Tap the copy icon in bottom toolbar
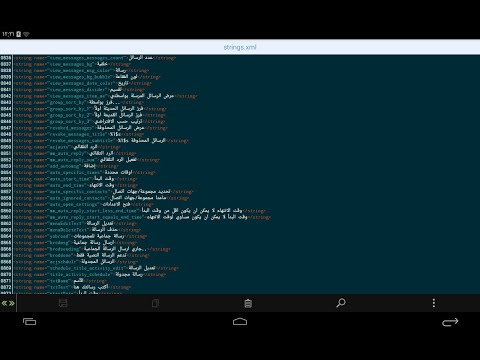Image resolution: width=480 pixels, height=360 pixels. tap(155, 303)
